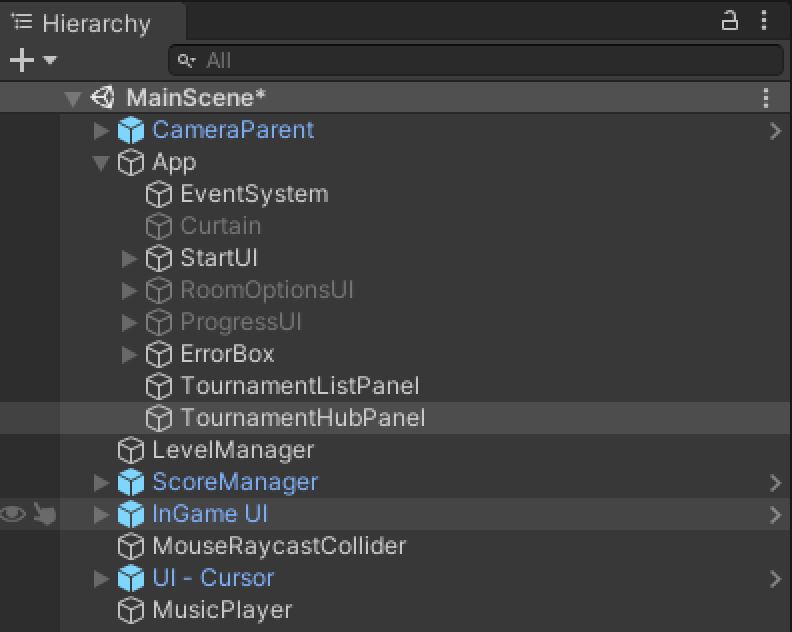Viewport: 792px width, 632px height.
Task: Toggle InGame UI scene visibility eye
Action: click(13, 514)
